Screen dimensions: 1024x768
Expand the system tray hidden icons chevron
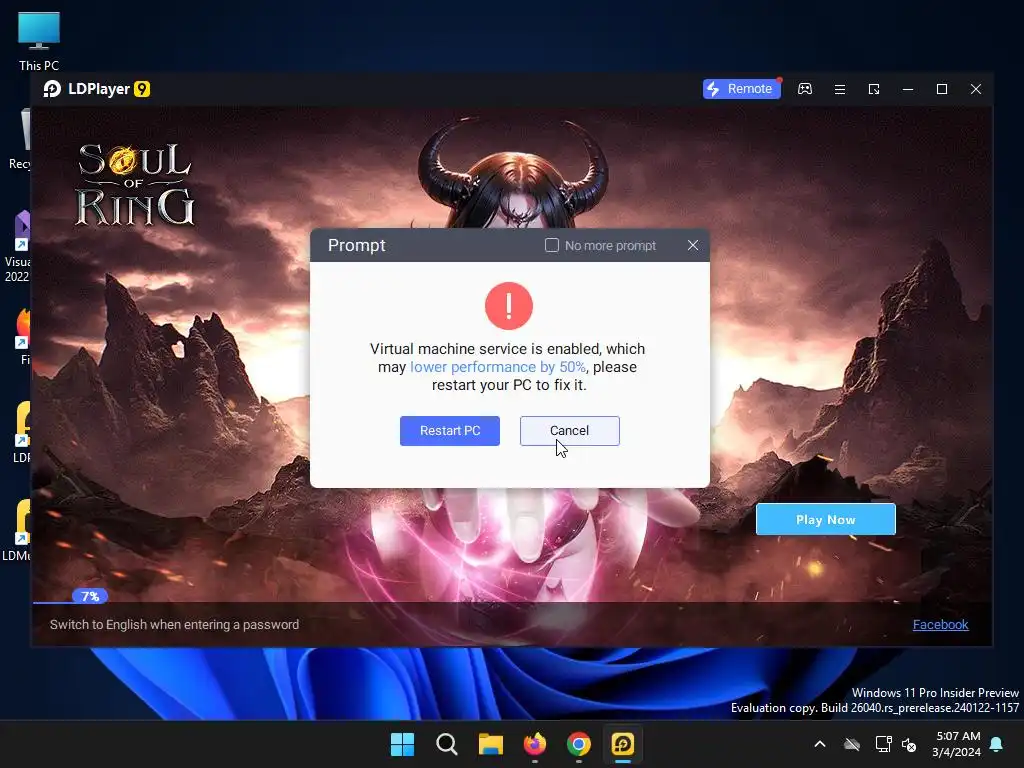820,744
